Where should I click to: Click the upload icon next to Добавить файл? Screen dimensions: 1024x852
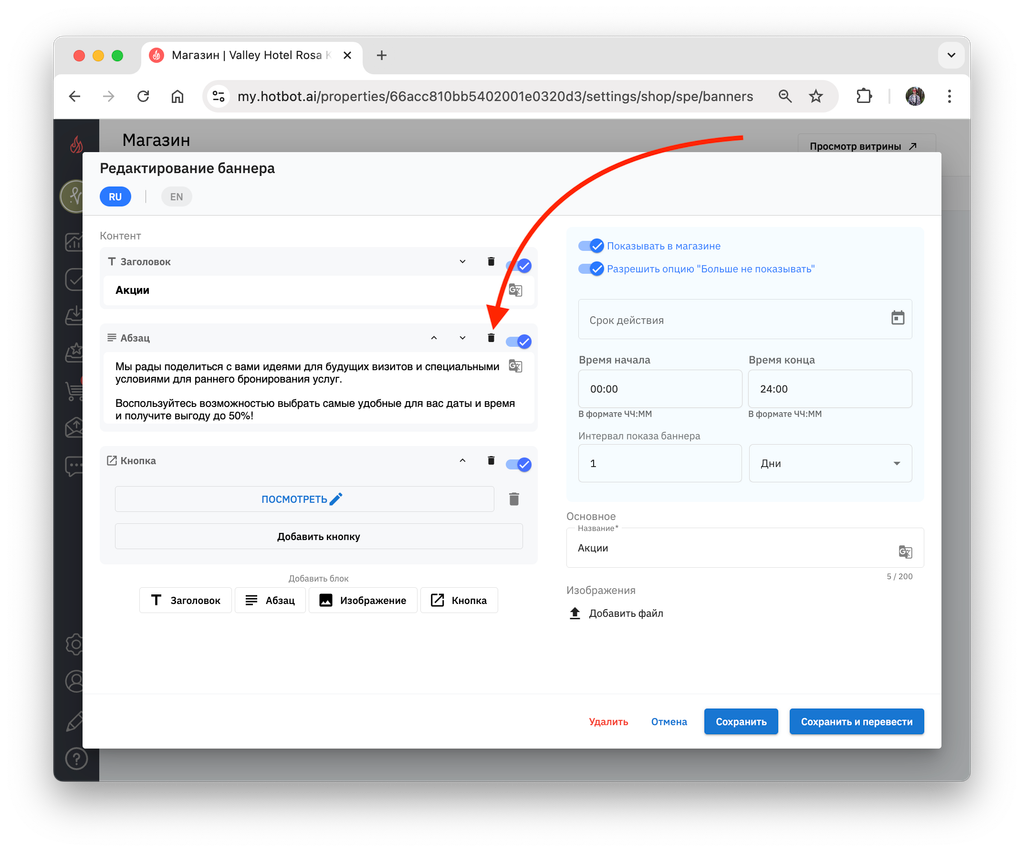[575, 613]
